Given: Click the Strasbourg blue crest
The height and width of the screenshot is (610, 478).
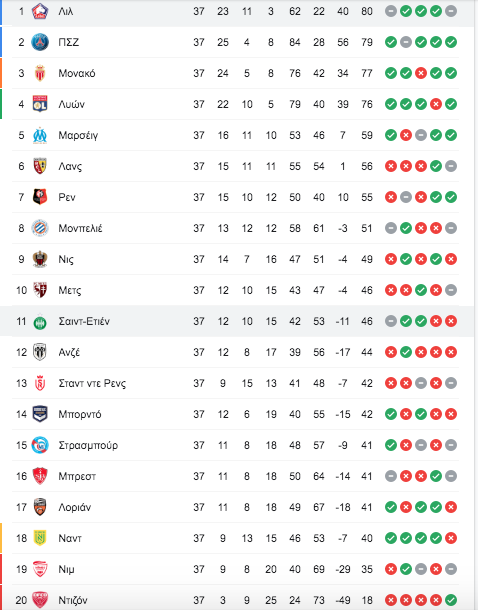Looking at the screenshot, I should click(x=40, y=445).
